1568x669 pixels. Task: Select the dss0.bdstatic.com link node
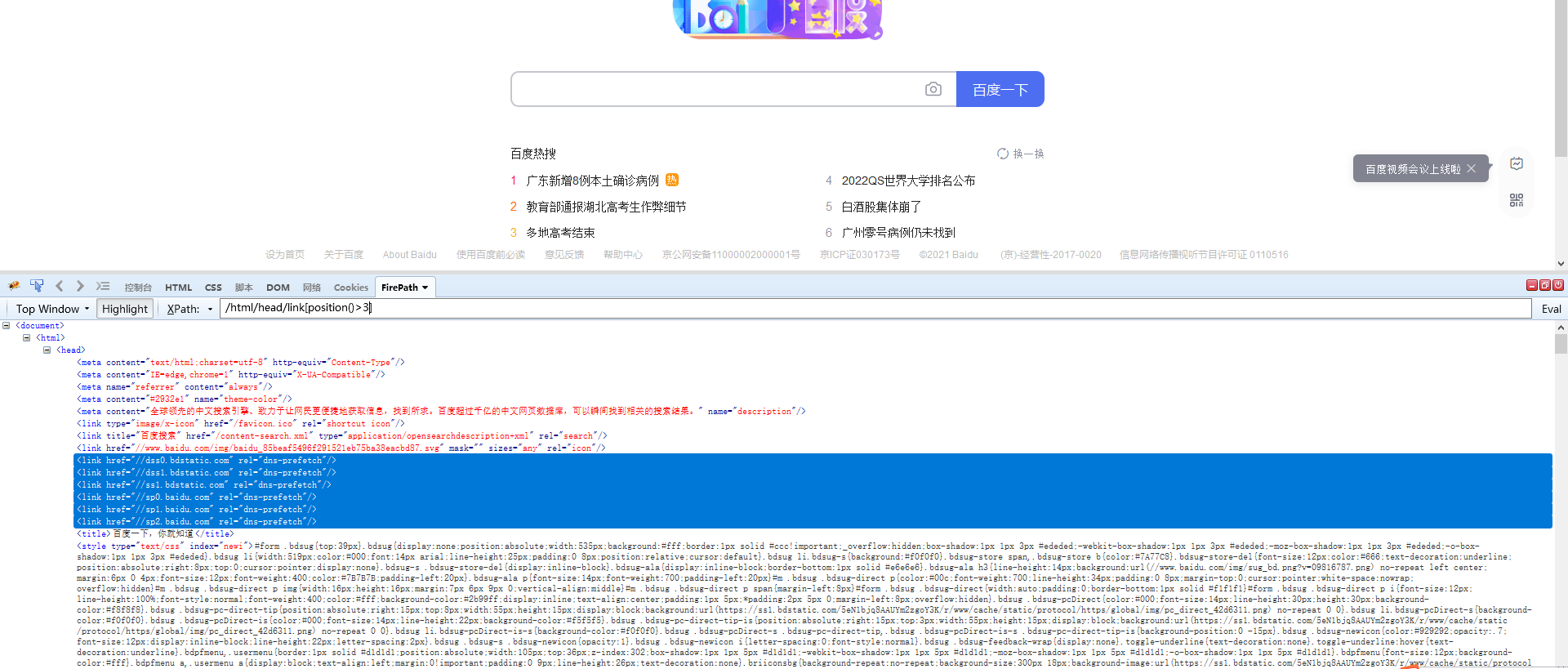coord(207,460)
